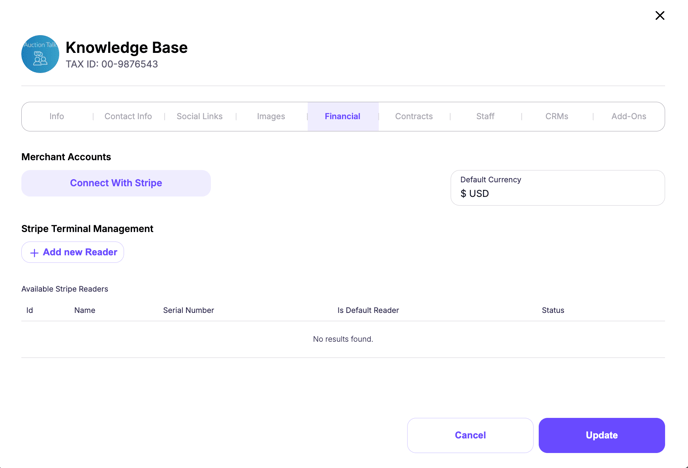The height and width of the screenshot is (468, 688).
Task: Switch to the Contact Info tab
Action: point(128,116)
